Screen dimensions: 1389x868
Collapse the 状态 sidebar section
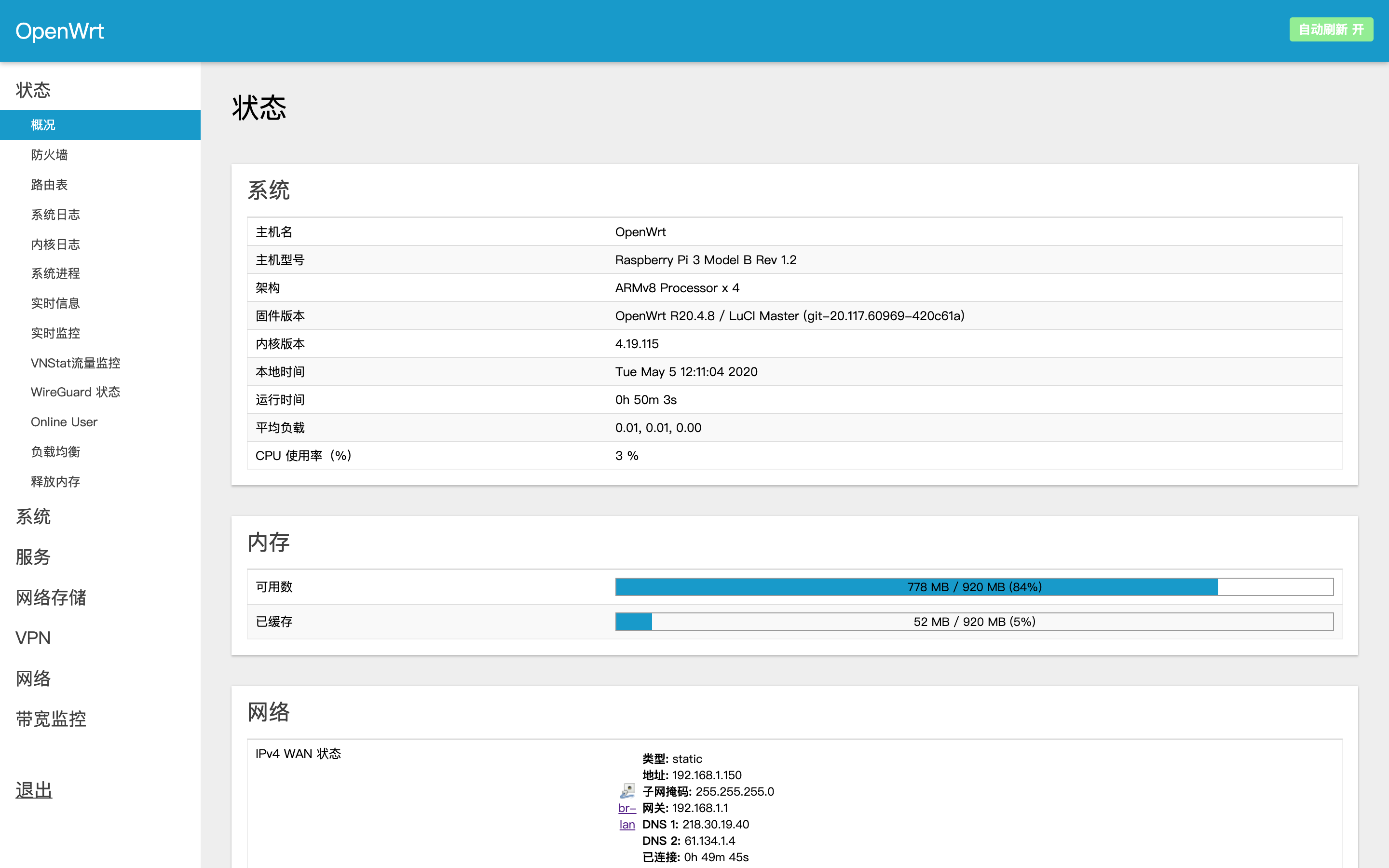(33, 90)
